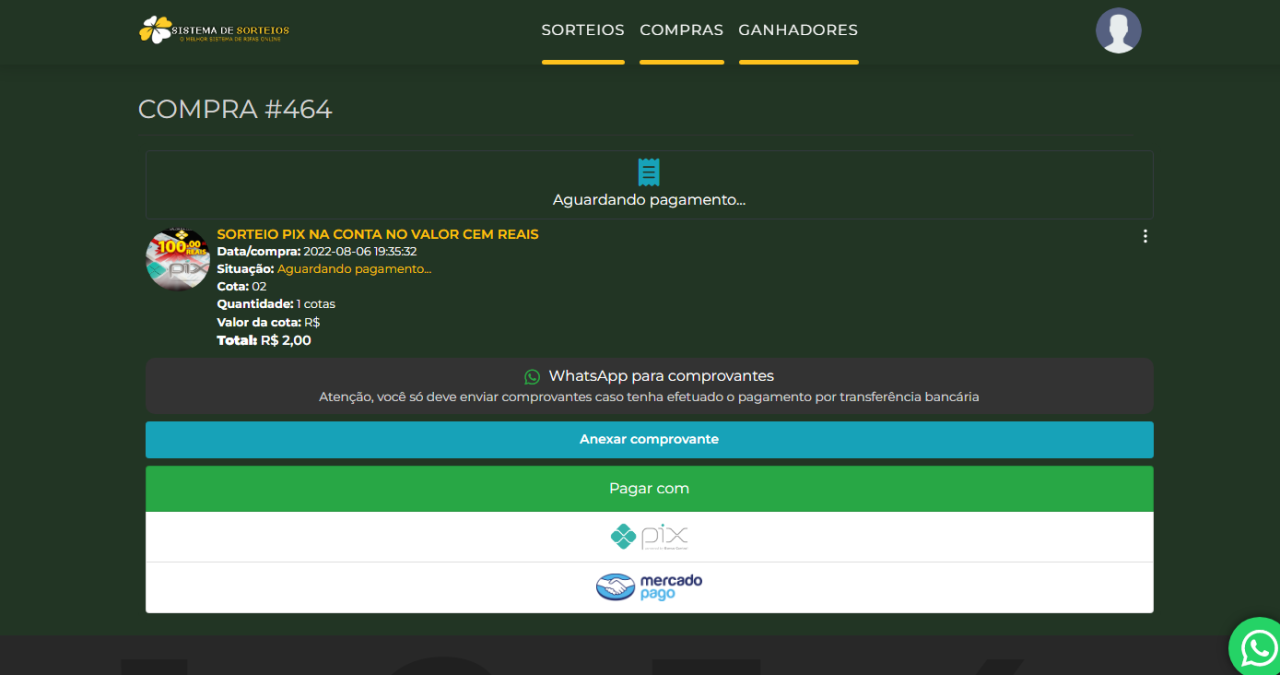The width and height of the screenshot is (1280, 675).
Task: Click the COMPRA #464 heading
Action: click(235, 109)
